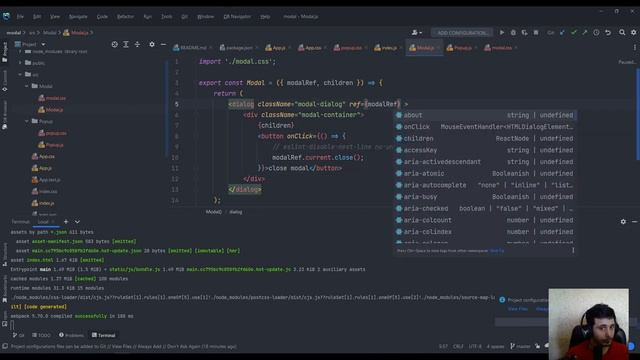Open the Problems tool window button

click(x=71, y=335)
